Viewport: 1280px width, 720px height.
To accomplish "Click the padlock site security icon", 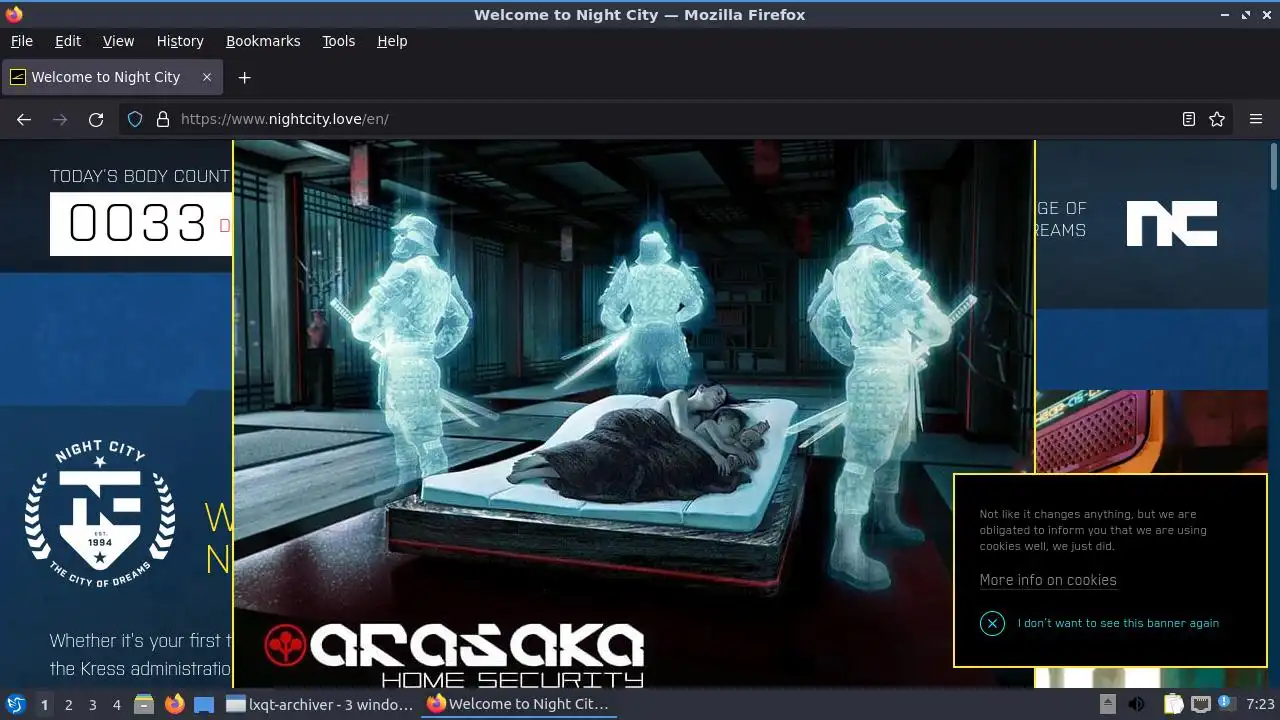I will [x=163, y=119].
